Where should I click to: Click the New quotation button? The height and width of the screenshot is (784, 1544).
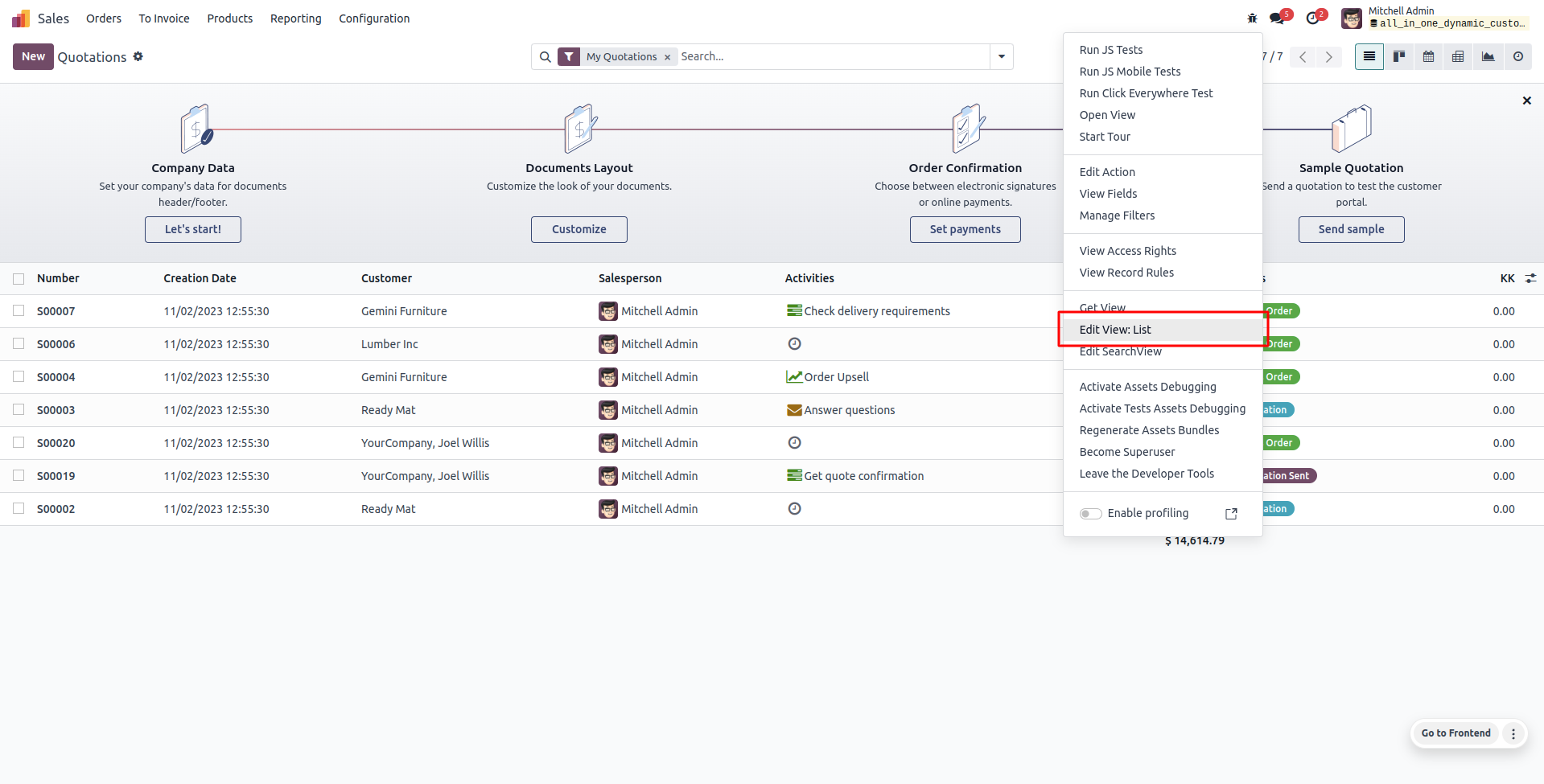pyautogui.click(x=33, y=56)
